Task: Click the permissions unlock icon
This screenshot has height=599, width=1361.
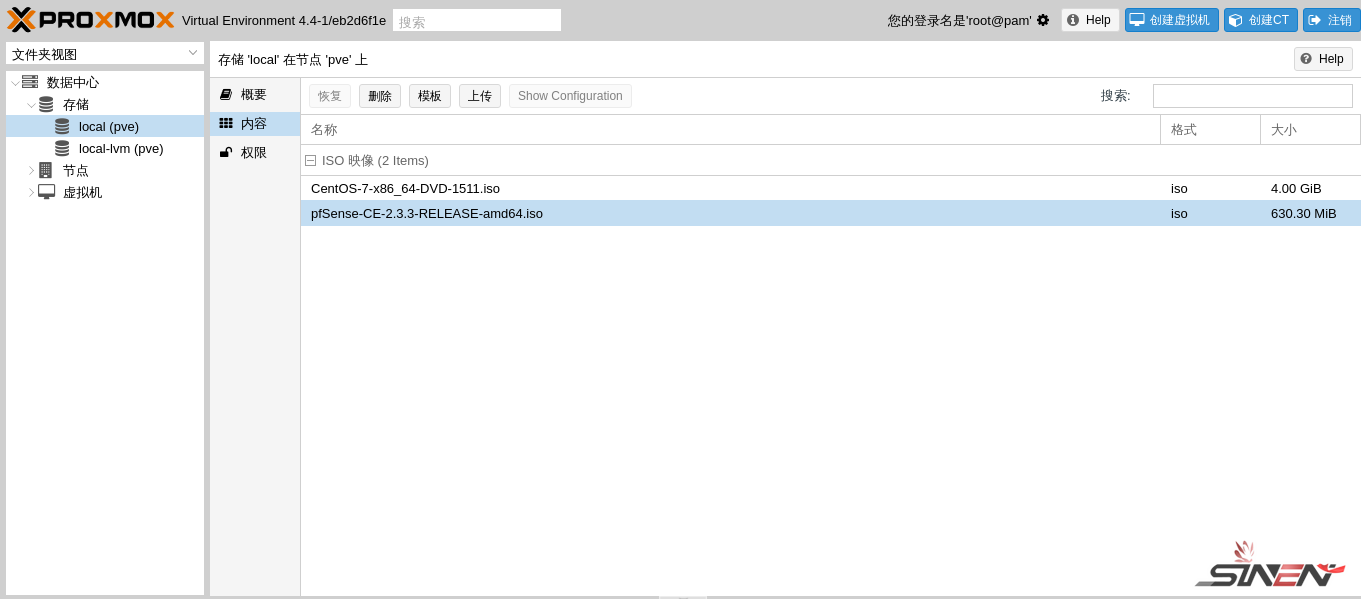Action: 226,152
